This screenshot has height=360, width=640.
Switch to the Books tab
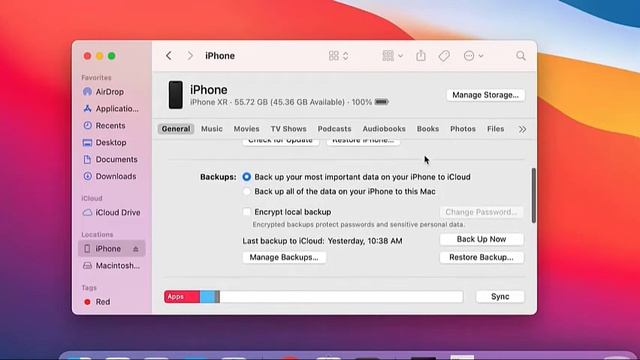[428, 129]
